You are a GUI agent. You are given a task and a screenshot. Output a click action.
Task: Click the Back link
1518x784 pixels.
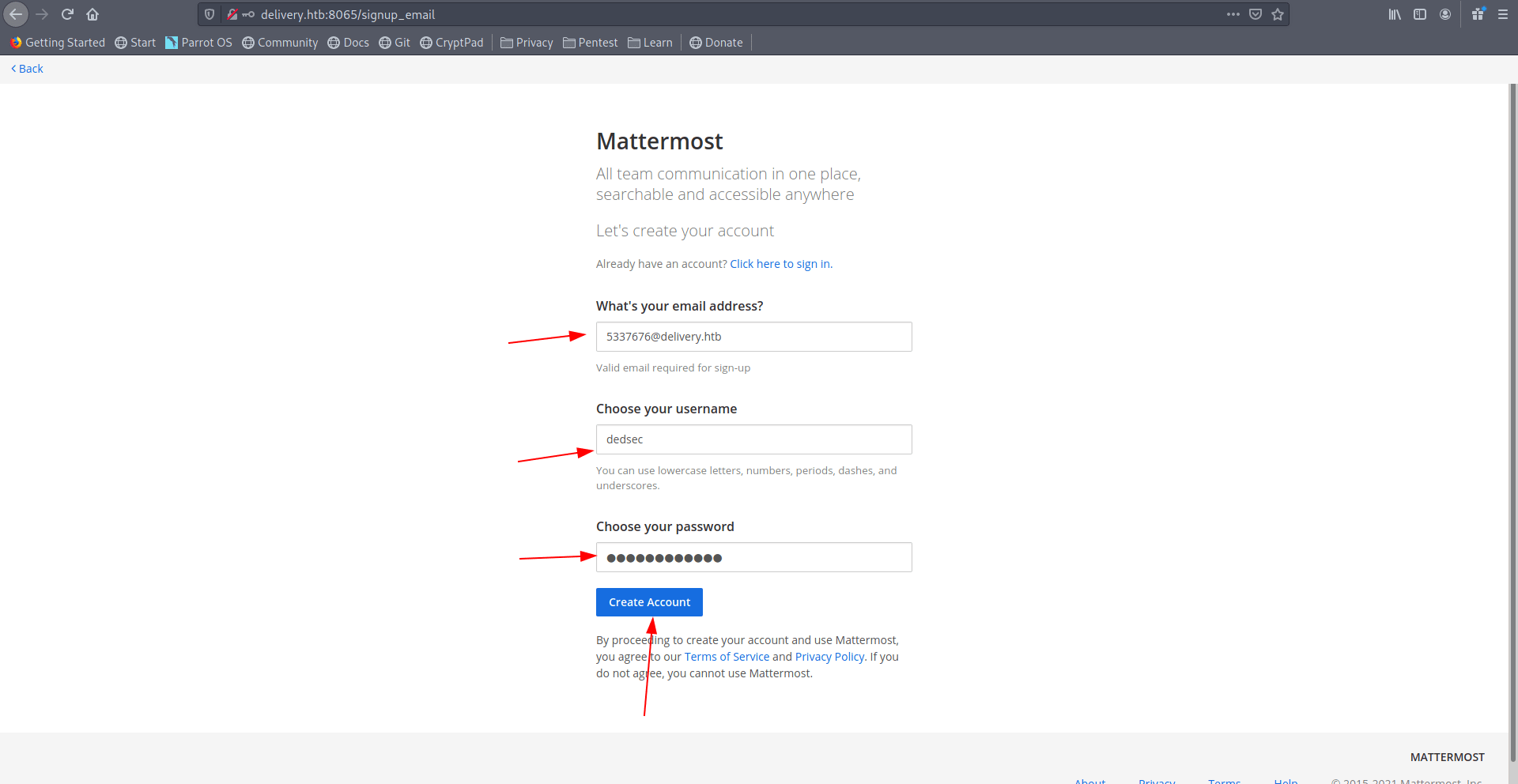(x=28, y=69)
